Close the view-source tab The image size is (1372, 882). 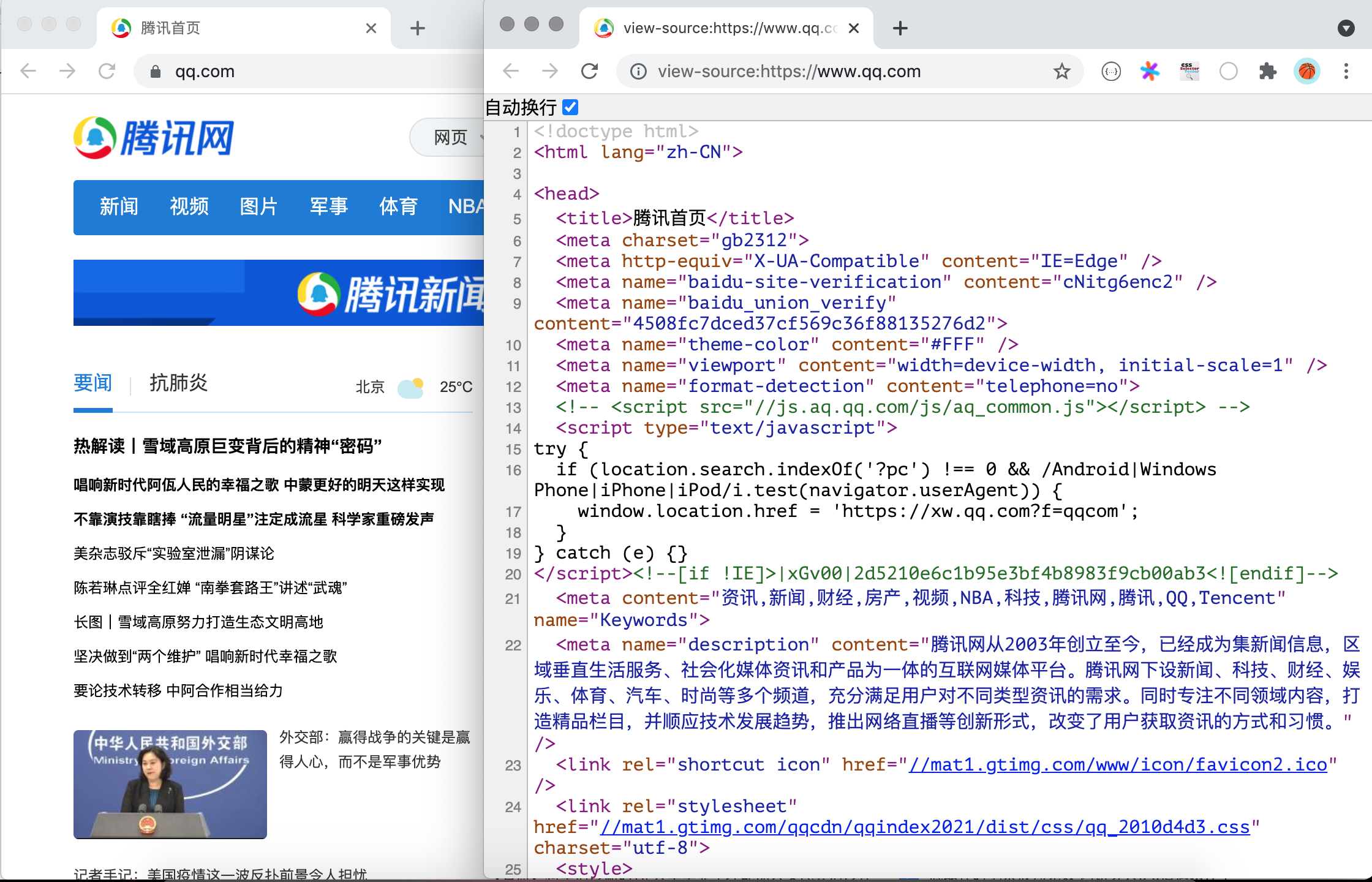(854, 28)
